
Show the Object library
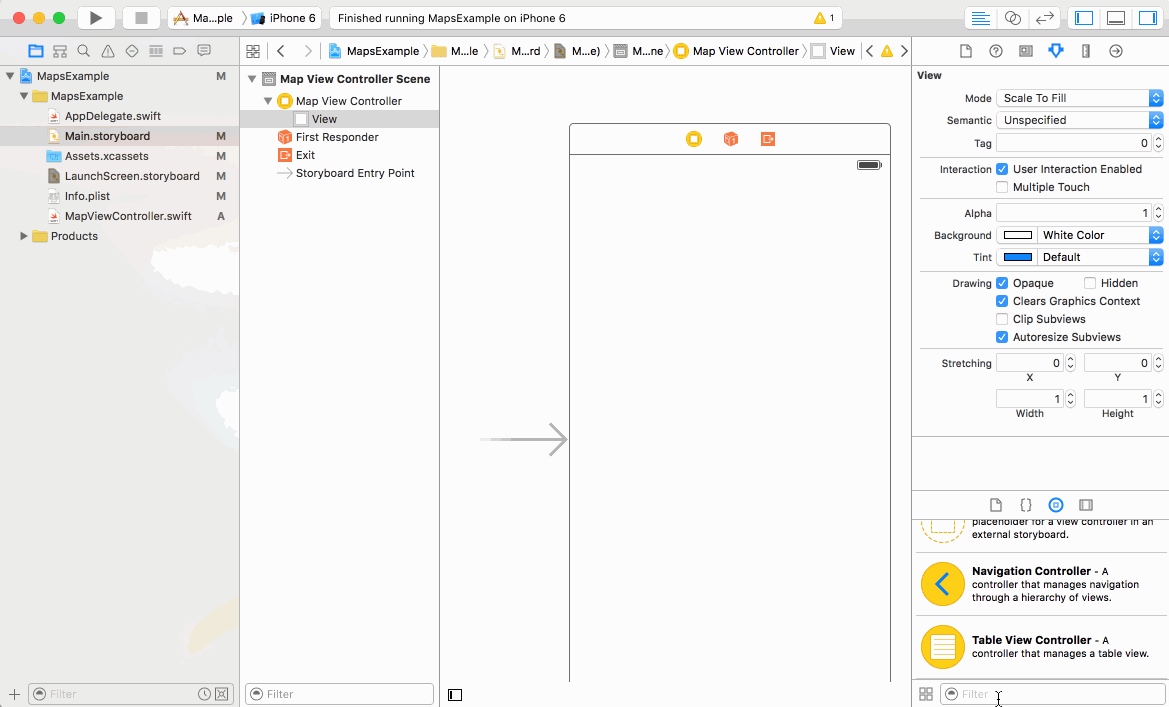tap(1056, 505)
